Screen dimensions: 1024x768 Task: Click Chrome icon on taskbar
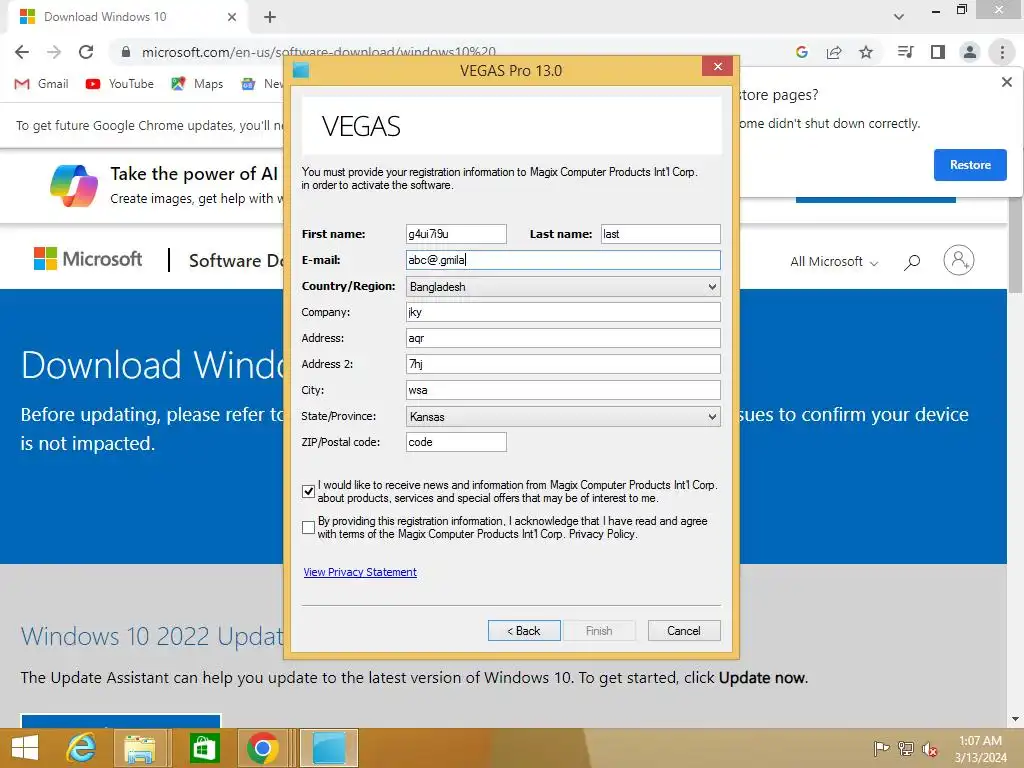click(x=263, y=749)
